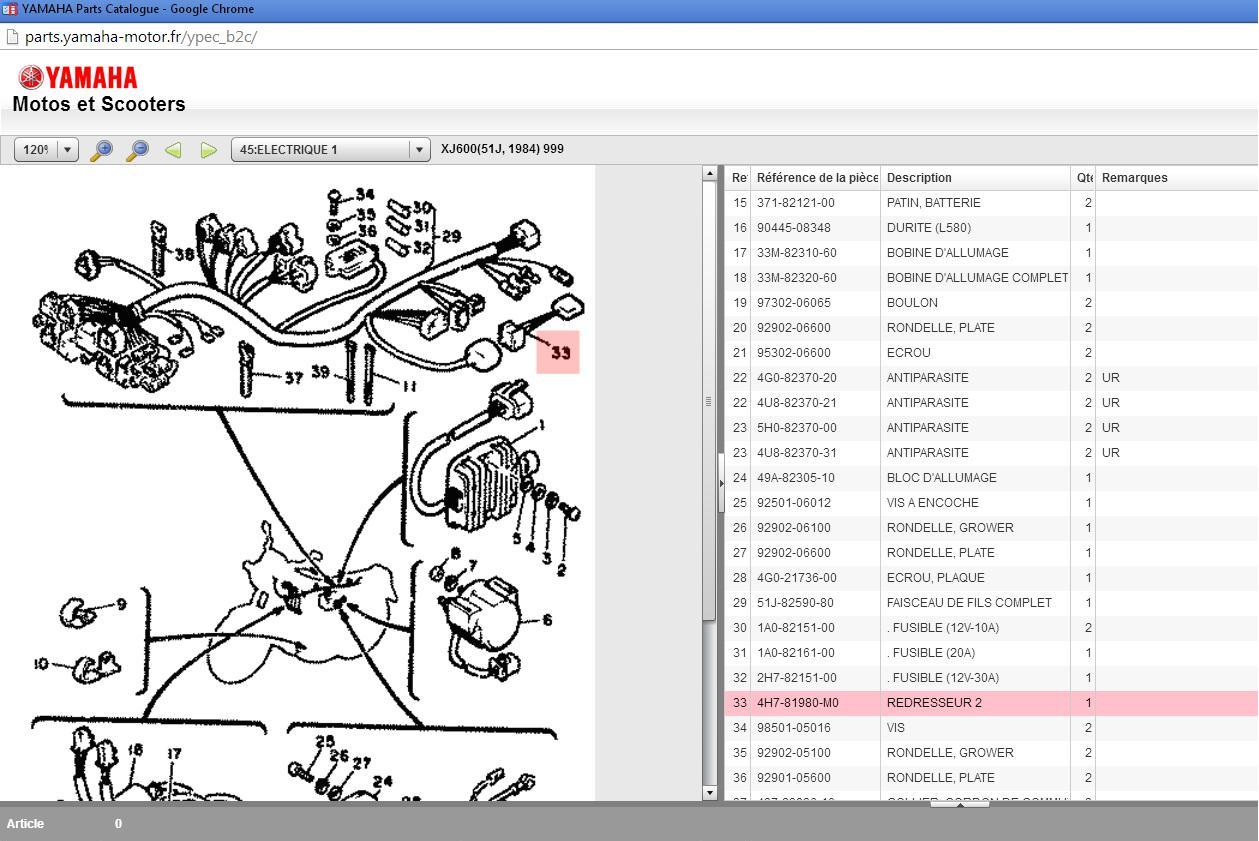Select the ECROU, PLAQUE row
The image size is (1259, 841).
point(991,578)
